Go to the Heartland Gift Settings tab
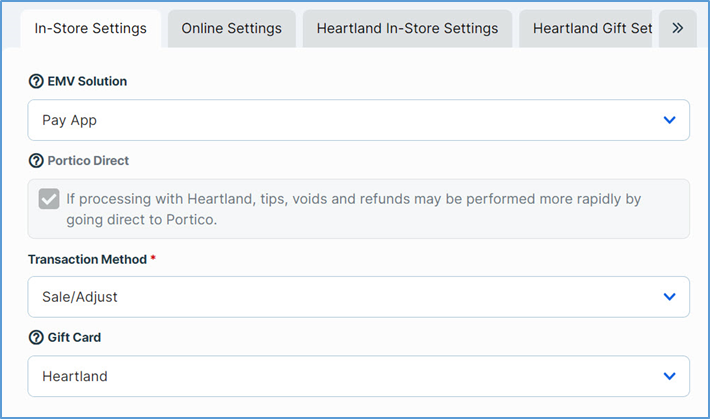710x419 pixels. pyautogui.click(x=590, y=28)
